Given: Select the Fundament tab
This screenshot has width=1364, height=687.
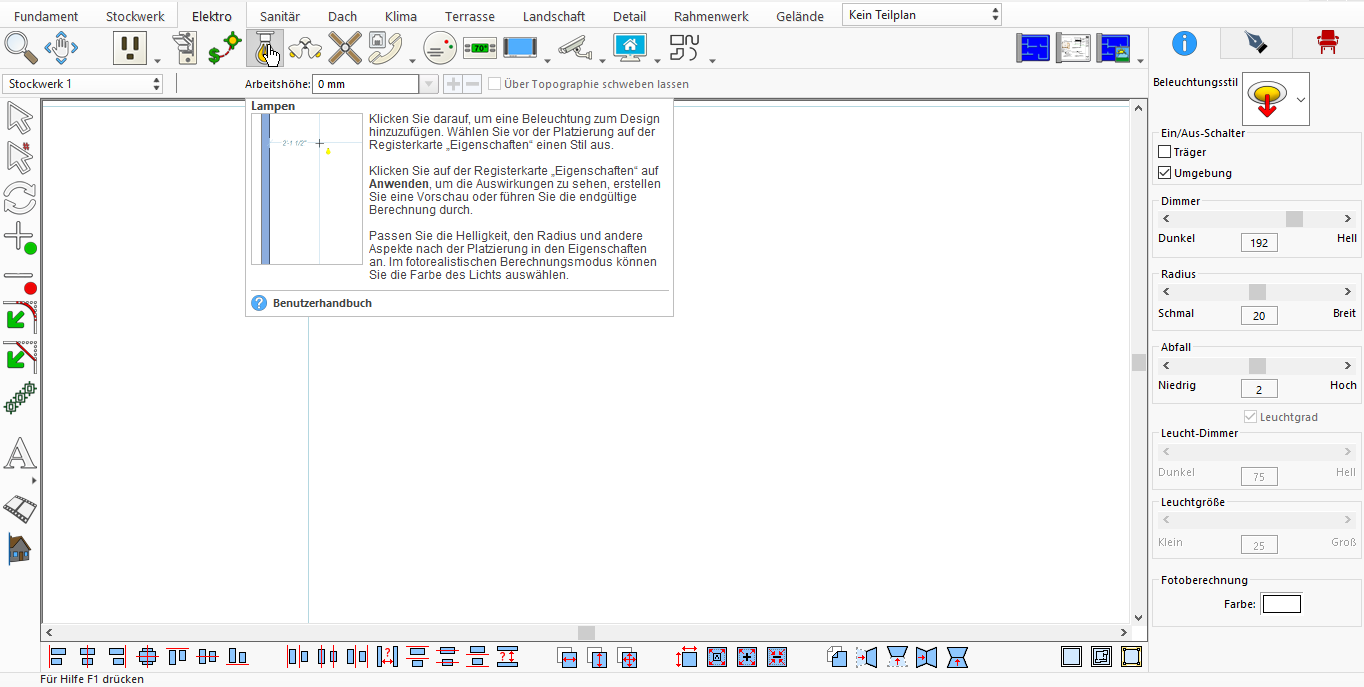Looking at the screenshot, I should coord(46,16).
